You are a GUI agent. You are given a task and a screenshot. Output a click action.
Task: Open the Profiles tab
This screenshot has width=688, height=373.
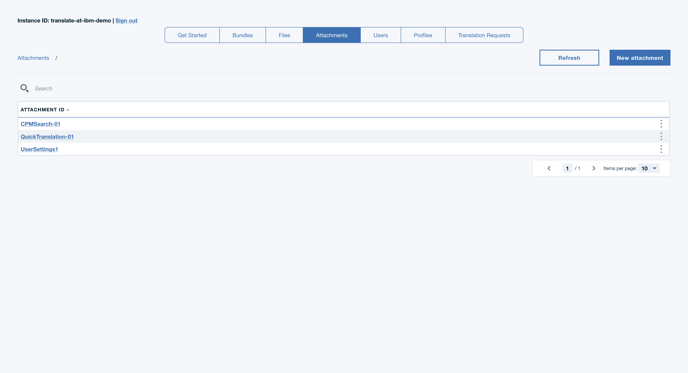point(423,35)
